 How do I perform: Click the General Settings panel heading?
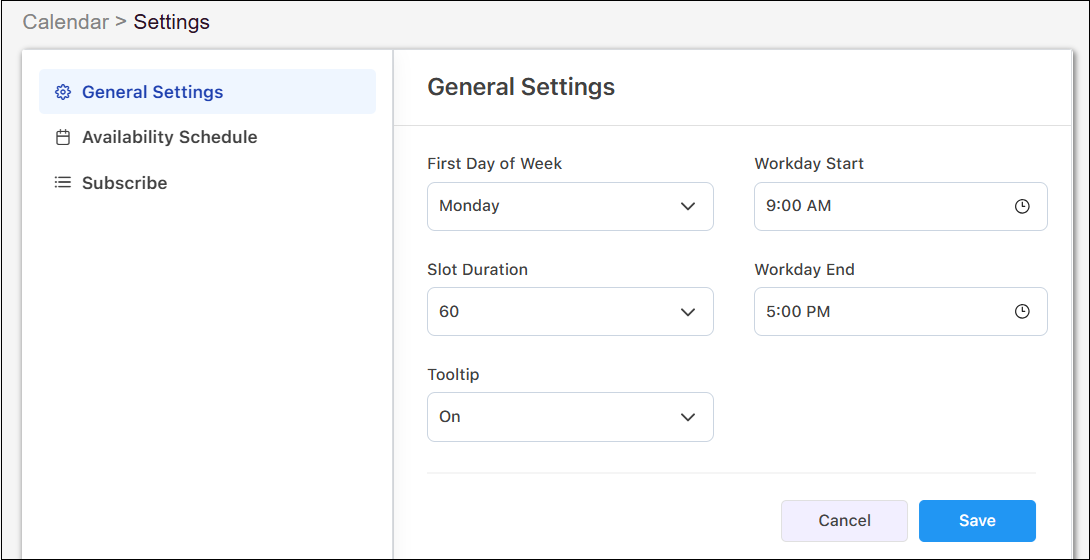pos(521,87)
